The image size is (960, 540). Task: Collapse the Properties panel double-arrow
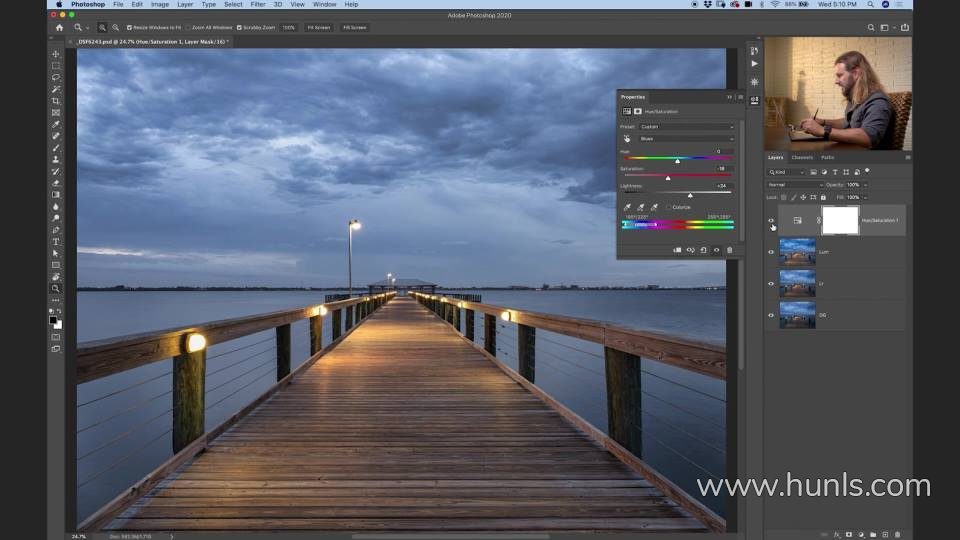point(729,97)
